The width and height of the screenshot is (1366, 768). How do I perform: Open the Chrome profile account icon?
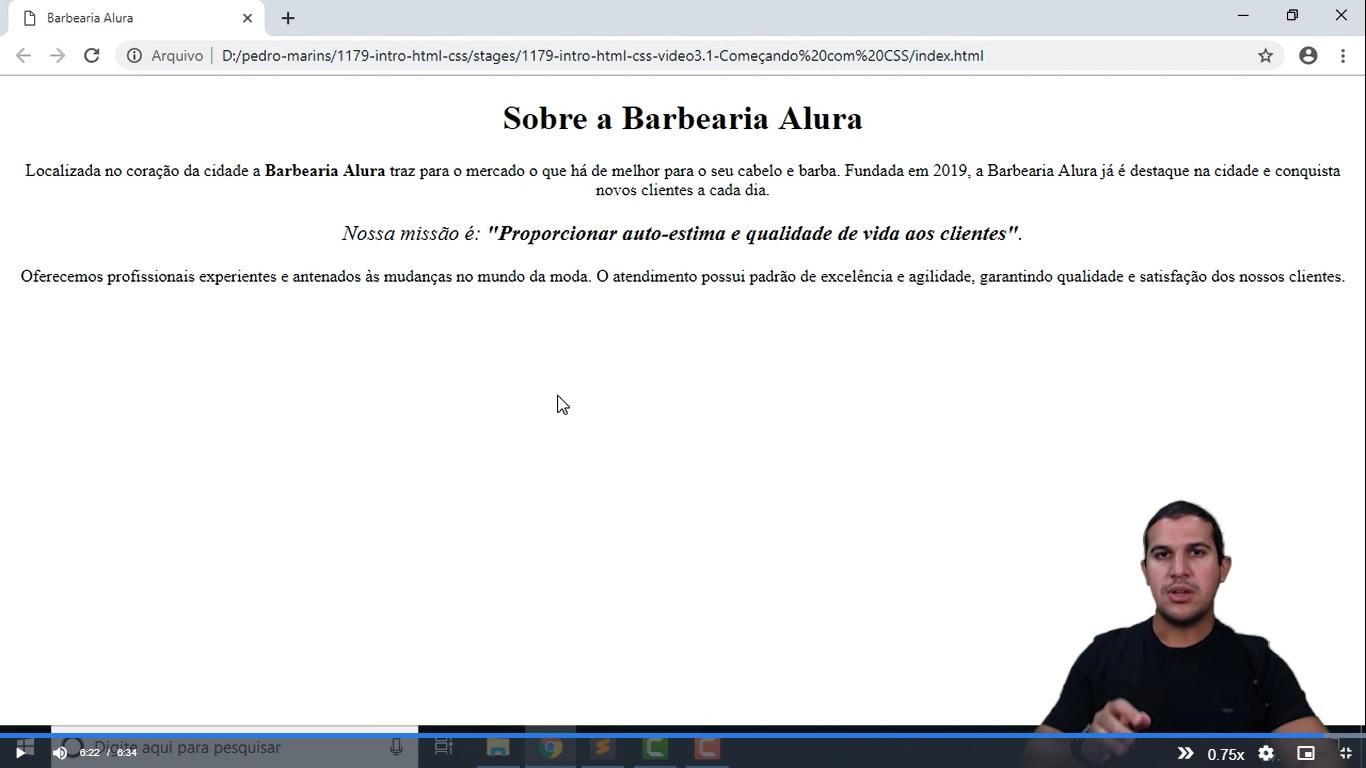tap(1308, 56)
